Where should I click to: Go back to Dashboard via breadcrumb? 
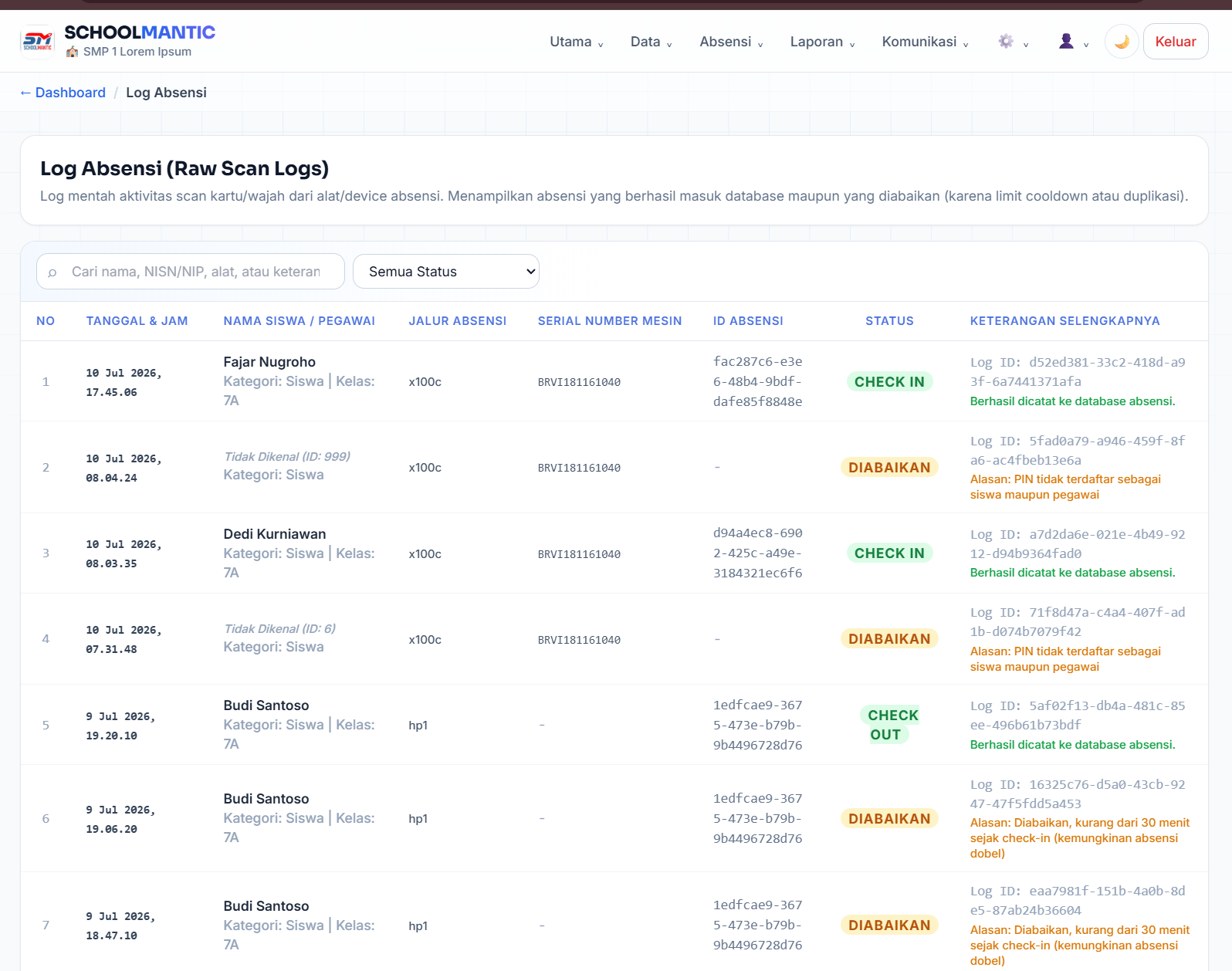pyautogui.click(x=63, y=93)
